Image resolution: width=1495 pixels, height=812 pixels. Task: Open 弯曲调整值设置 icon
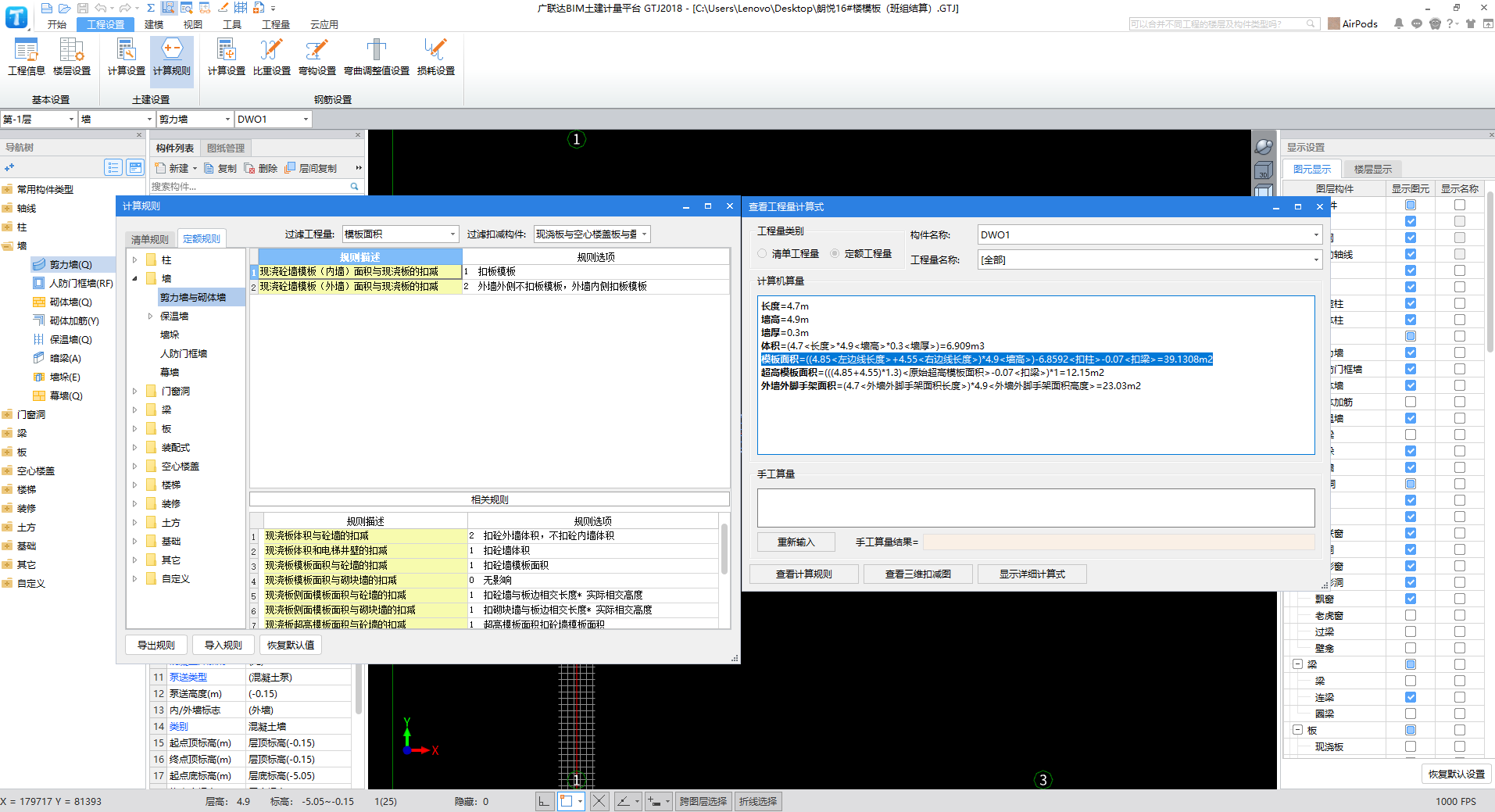(377, 57)
